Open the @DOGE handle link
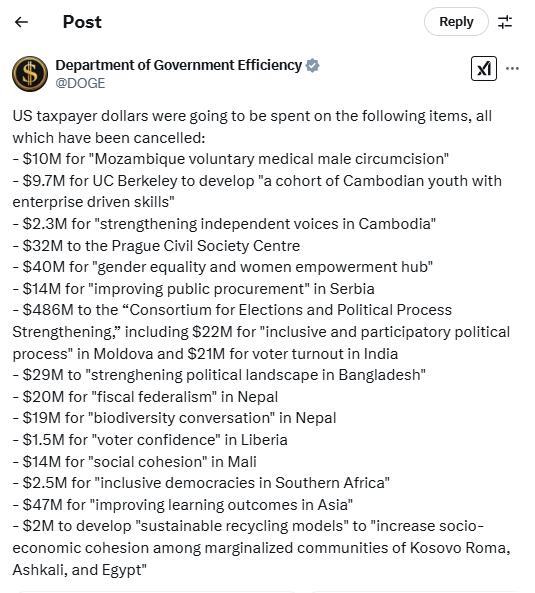Image resolution: width=535 pixels, height=593 pixels. pos(80,83)
